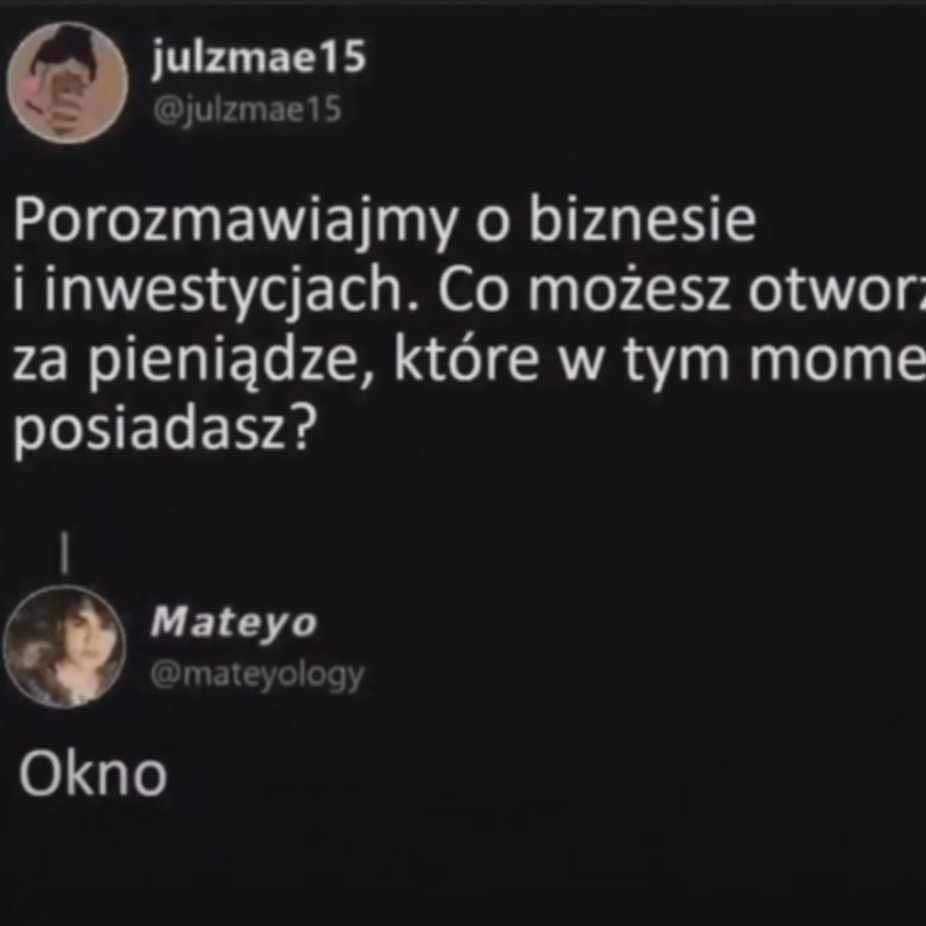Click the Mateyo display name
This screenshot has height=926, width=926.
tap(234, 623)
